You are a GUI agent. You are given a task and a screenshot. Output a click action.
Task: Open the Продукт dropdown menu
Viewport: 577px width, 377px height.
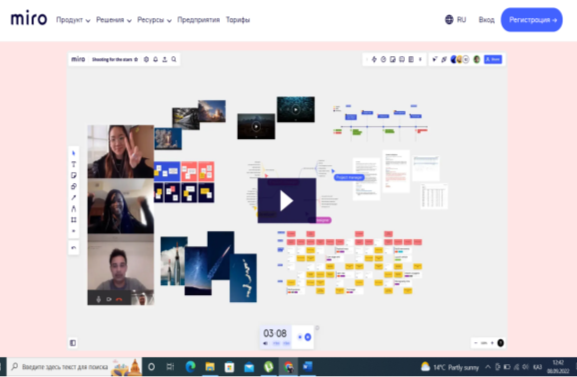pyautogui.click(x=73, y=20)
